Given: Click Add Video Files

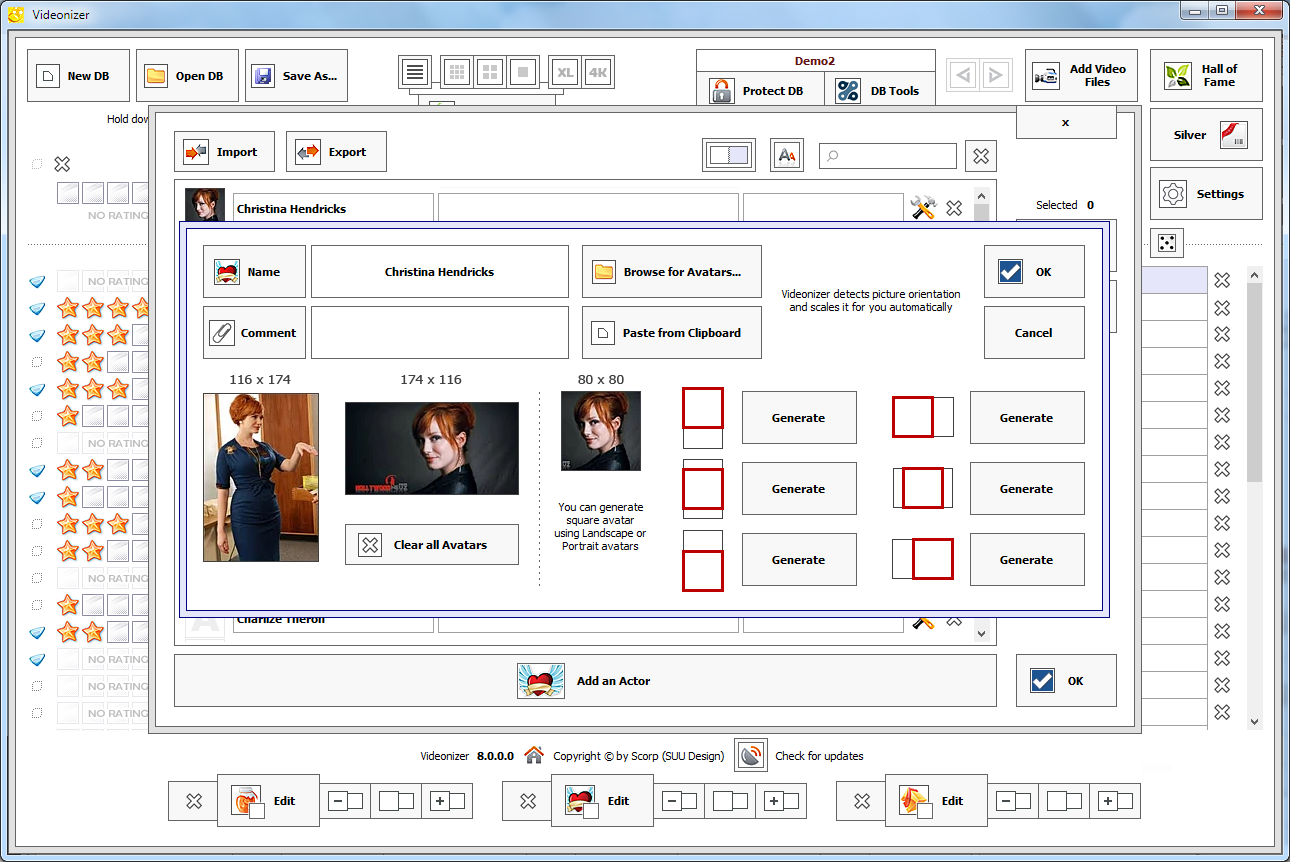Looking at the screenshot, I should click(x=1081, y=76).
